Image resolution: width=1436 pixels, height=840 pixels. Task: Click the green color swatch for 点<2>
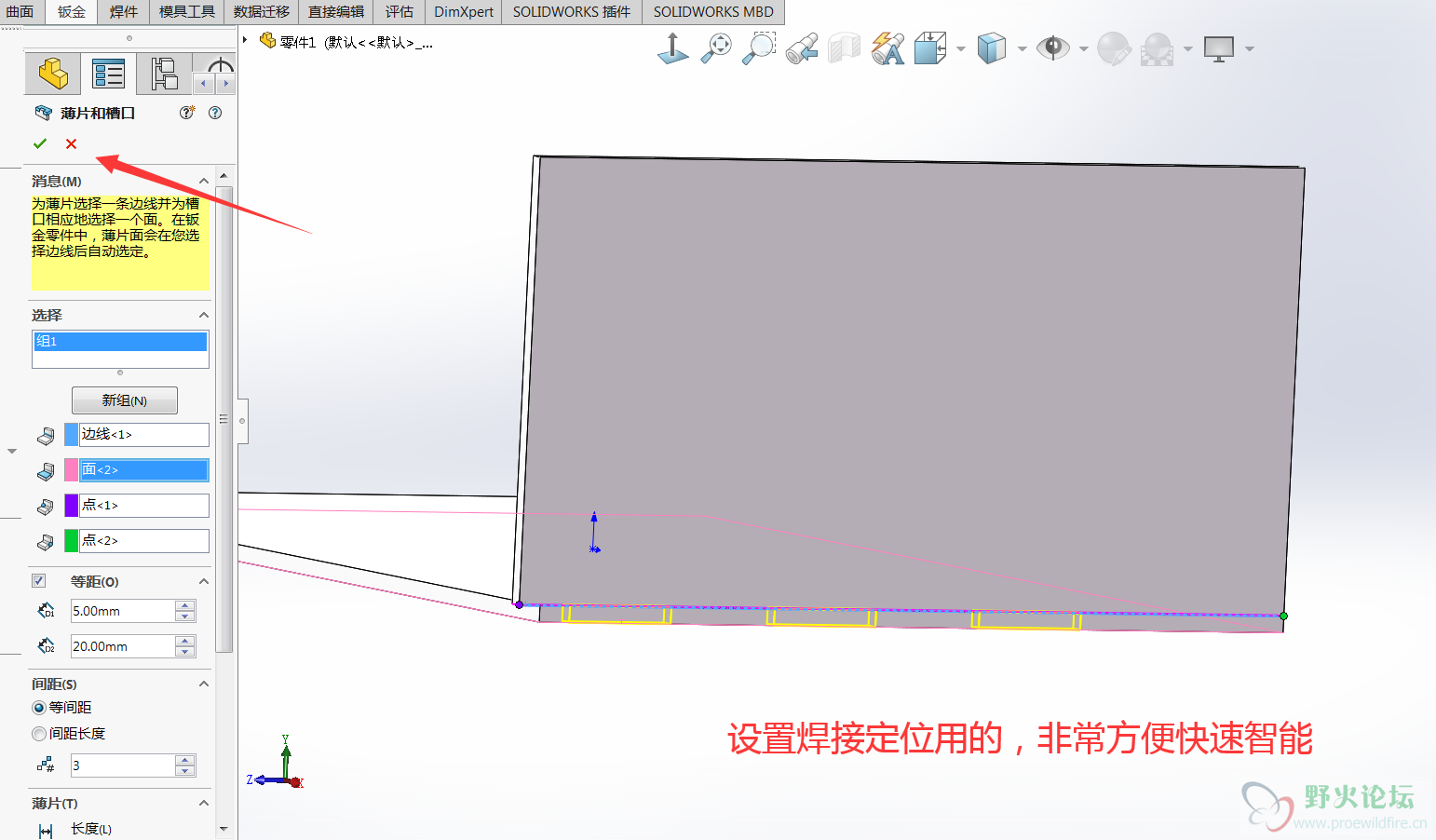click(x=71, y=541)
